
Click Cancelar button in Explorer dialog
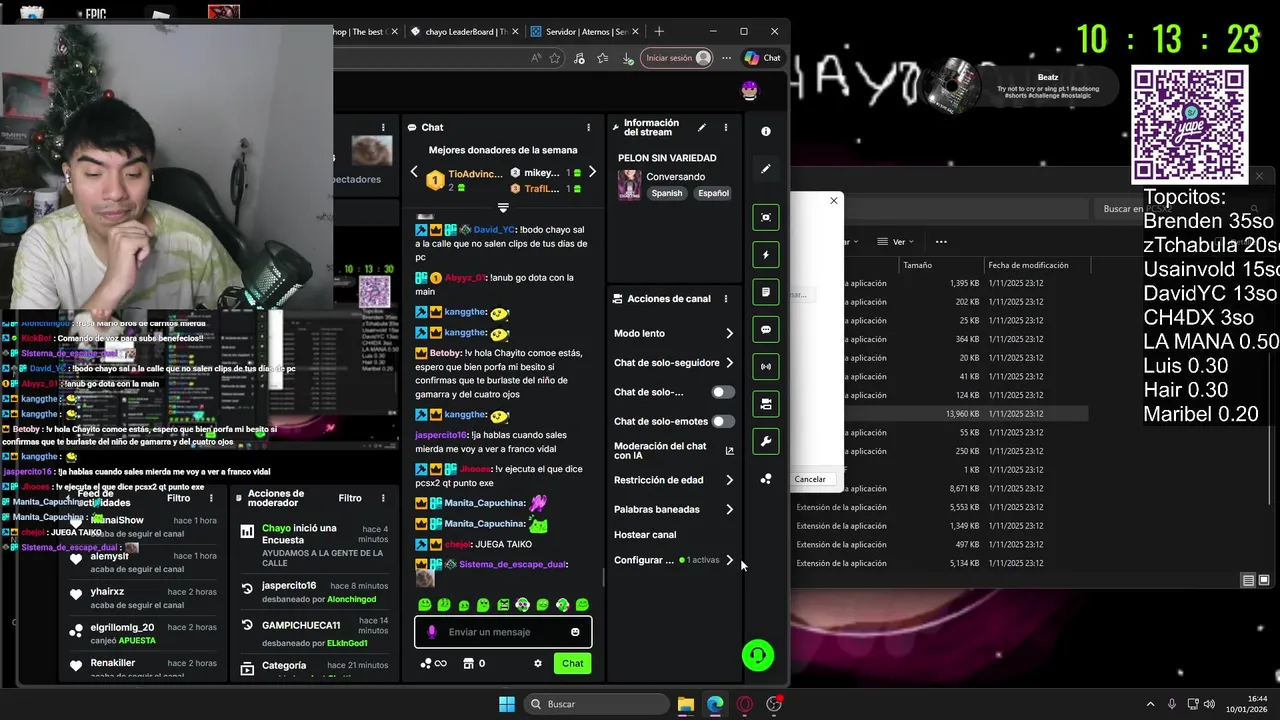pyautogui.click(x=810, y=479)
